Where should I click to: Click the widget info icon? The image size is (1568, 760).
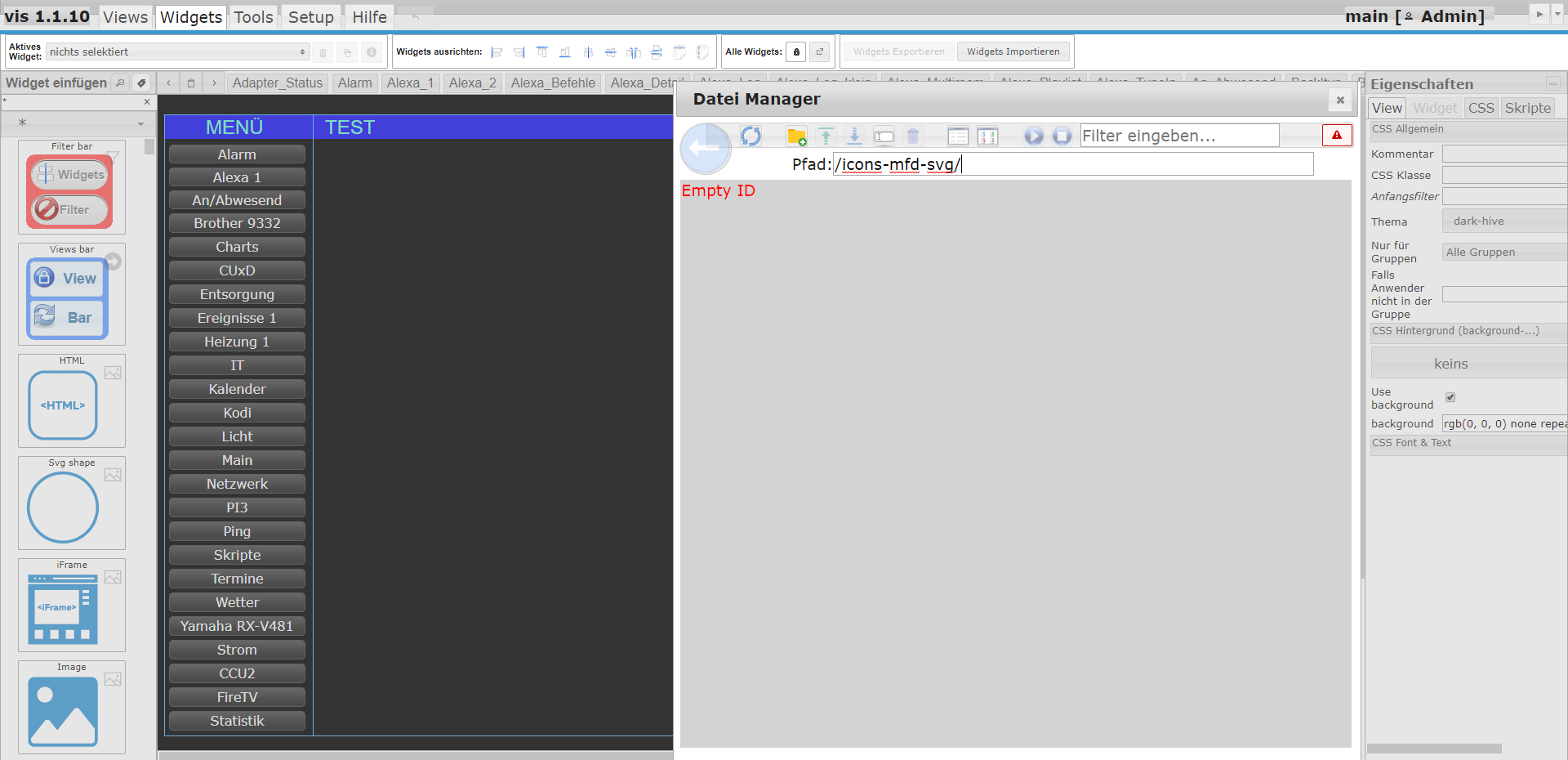pyautogui.click(x=372, y=52)
